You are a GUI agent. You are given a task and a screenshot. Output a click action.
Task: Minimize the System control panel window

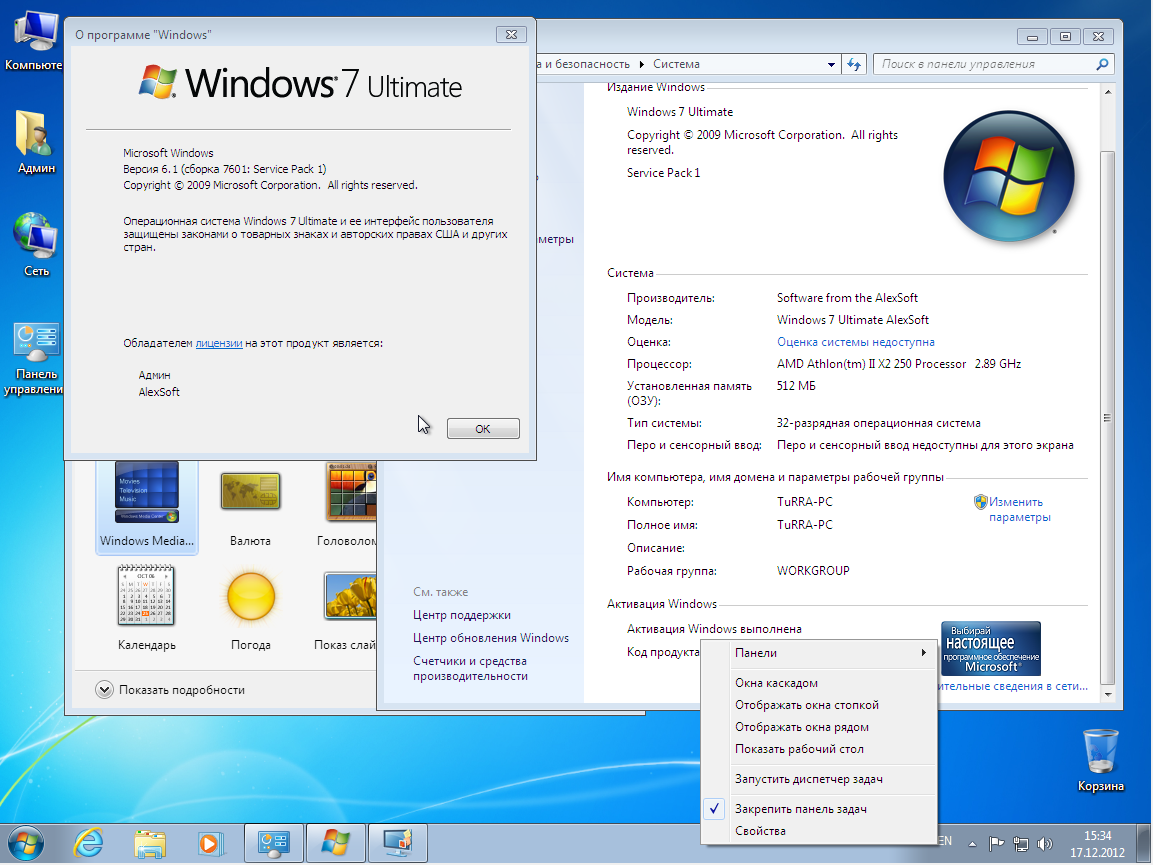point(1032,36)
